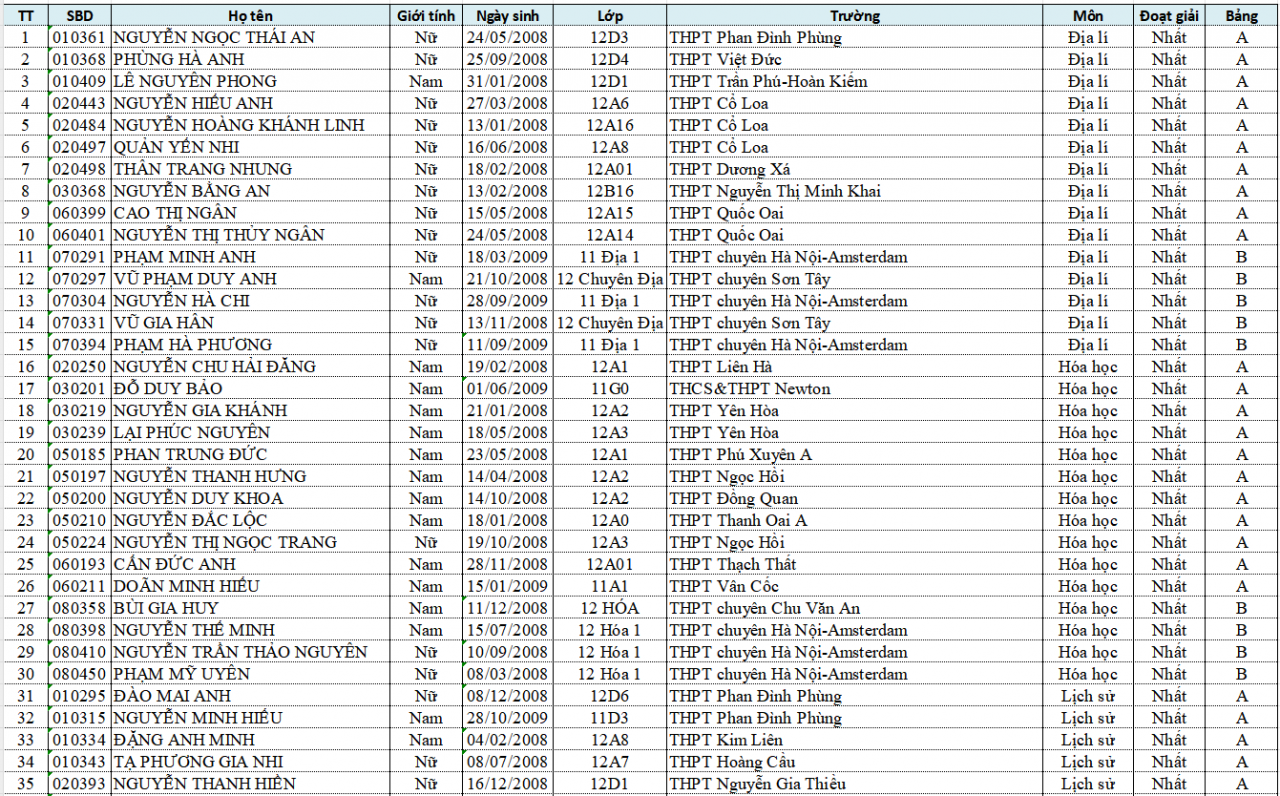Click the 'Họ tên' column header
1280x796 pixels.
(x=250, y=16)
